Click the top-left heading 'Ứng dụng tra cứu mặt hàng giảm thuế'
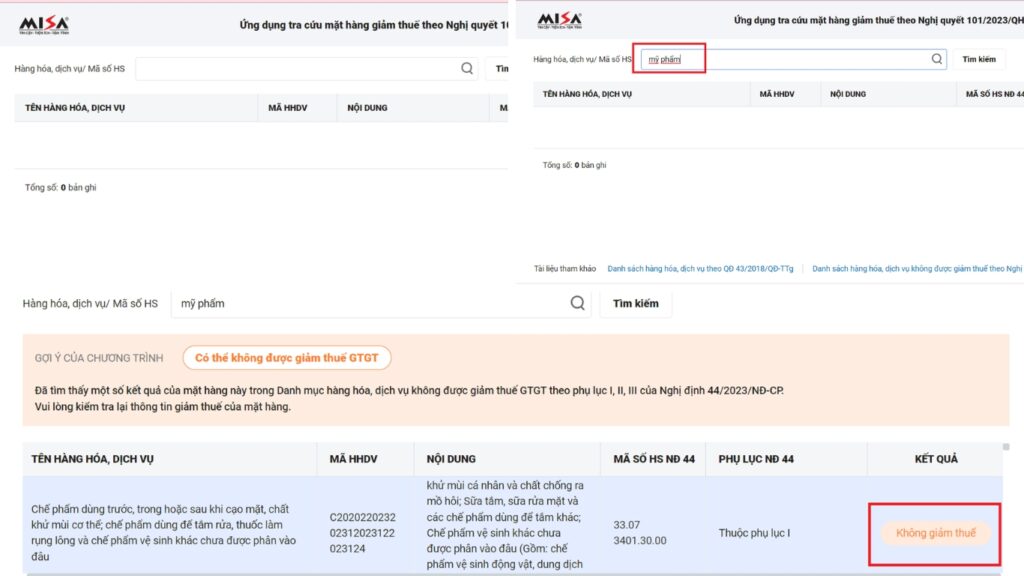Screen dimensions: 1024x576 (373, 25)
